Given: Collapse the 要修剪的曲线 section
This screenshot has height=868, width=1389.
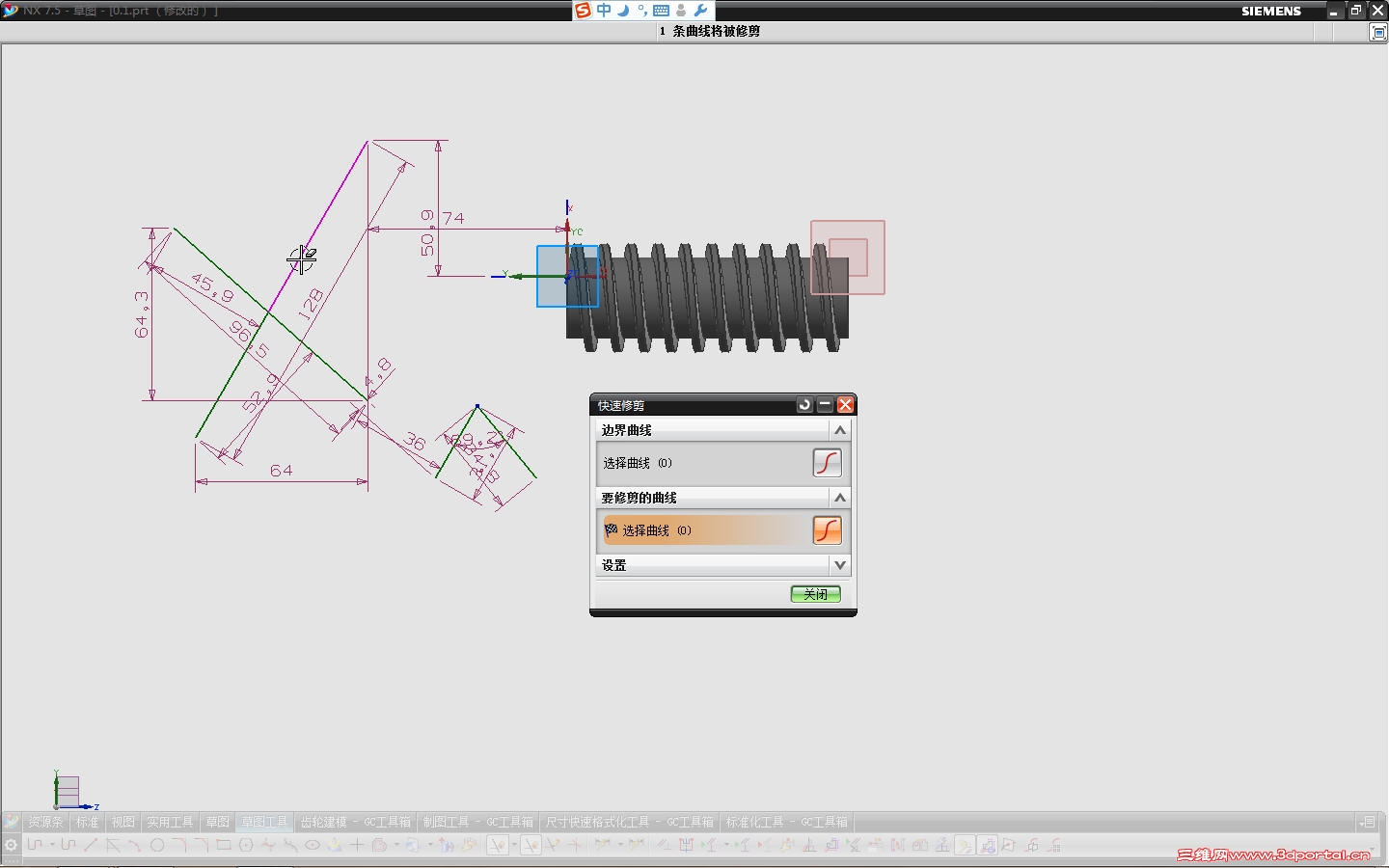Looking at the screenshot, I should pyautogui.click(x=840, y=498).
